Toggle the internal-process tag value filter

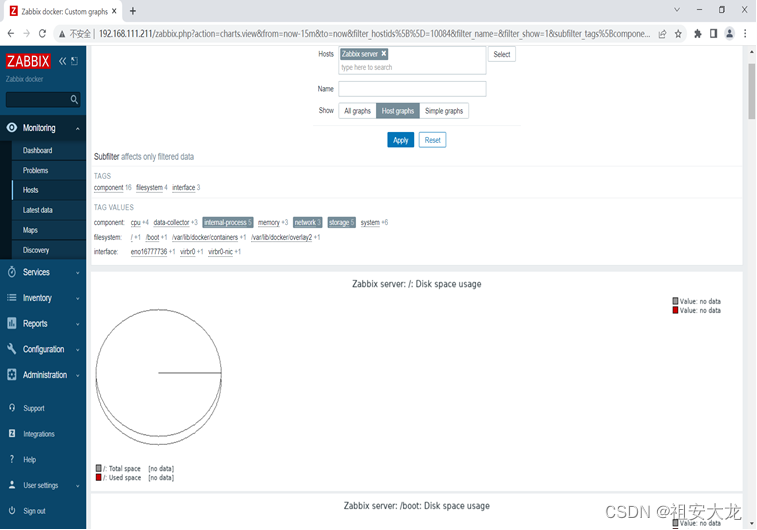(x=227, y=222)
